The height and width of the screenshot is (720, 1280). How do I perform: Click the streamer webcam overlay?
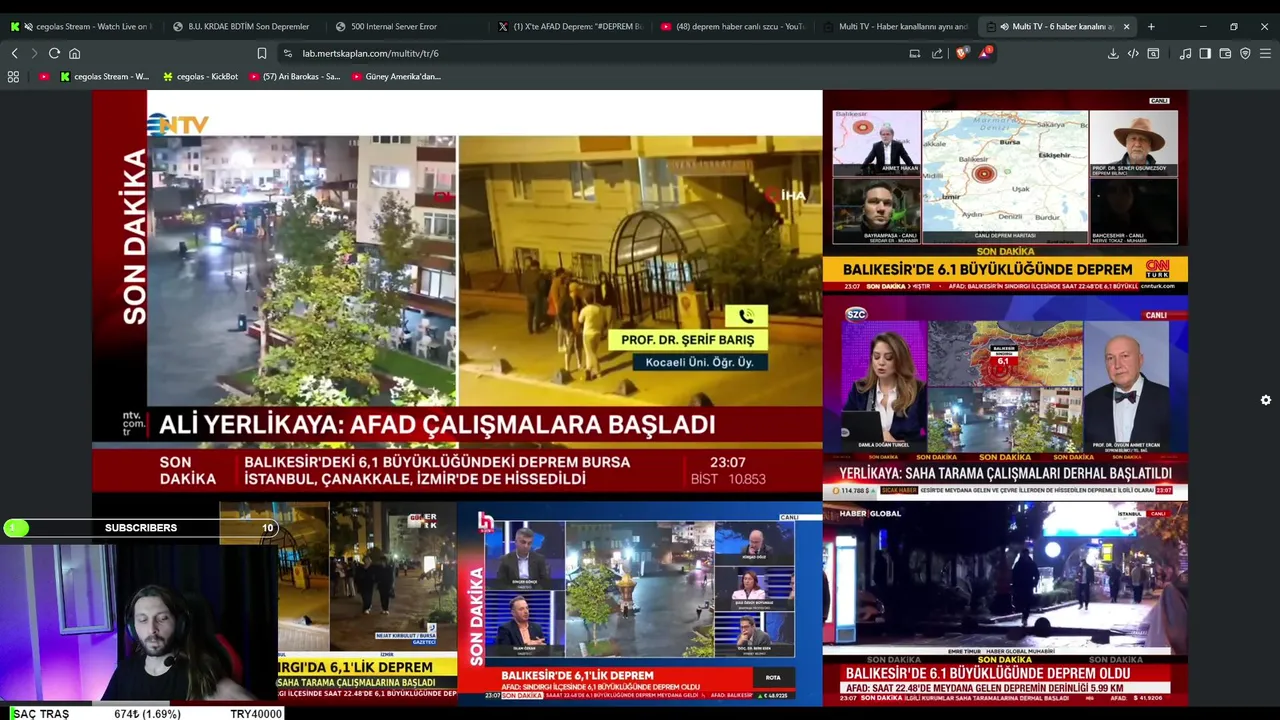coord(138,622)
